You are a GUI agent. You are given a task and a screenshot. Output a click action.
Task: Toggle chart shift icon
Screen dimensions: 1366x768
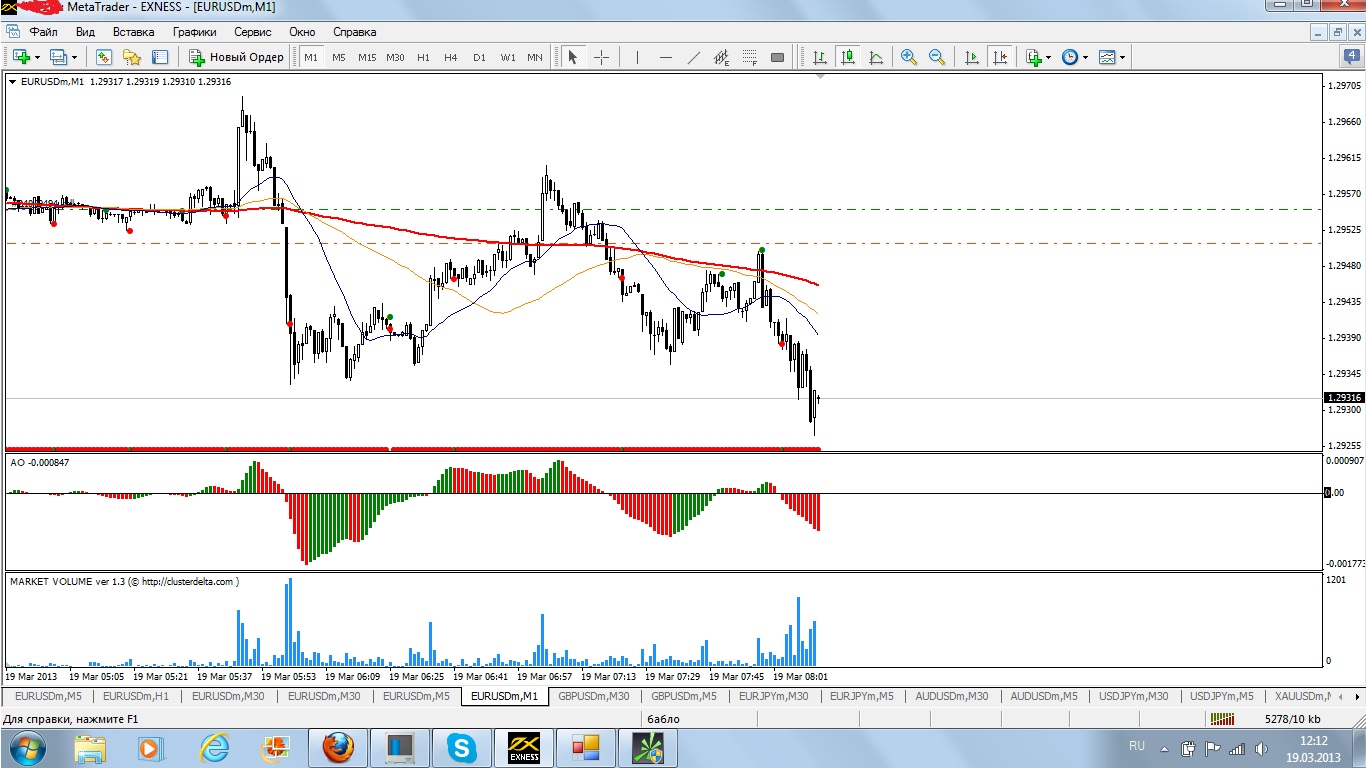[x=999, y=57]
